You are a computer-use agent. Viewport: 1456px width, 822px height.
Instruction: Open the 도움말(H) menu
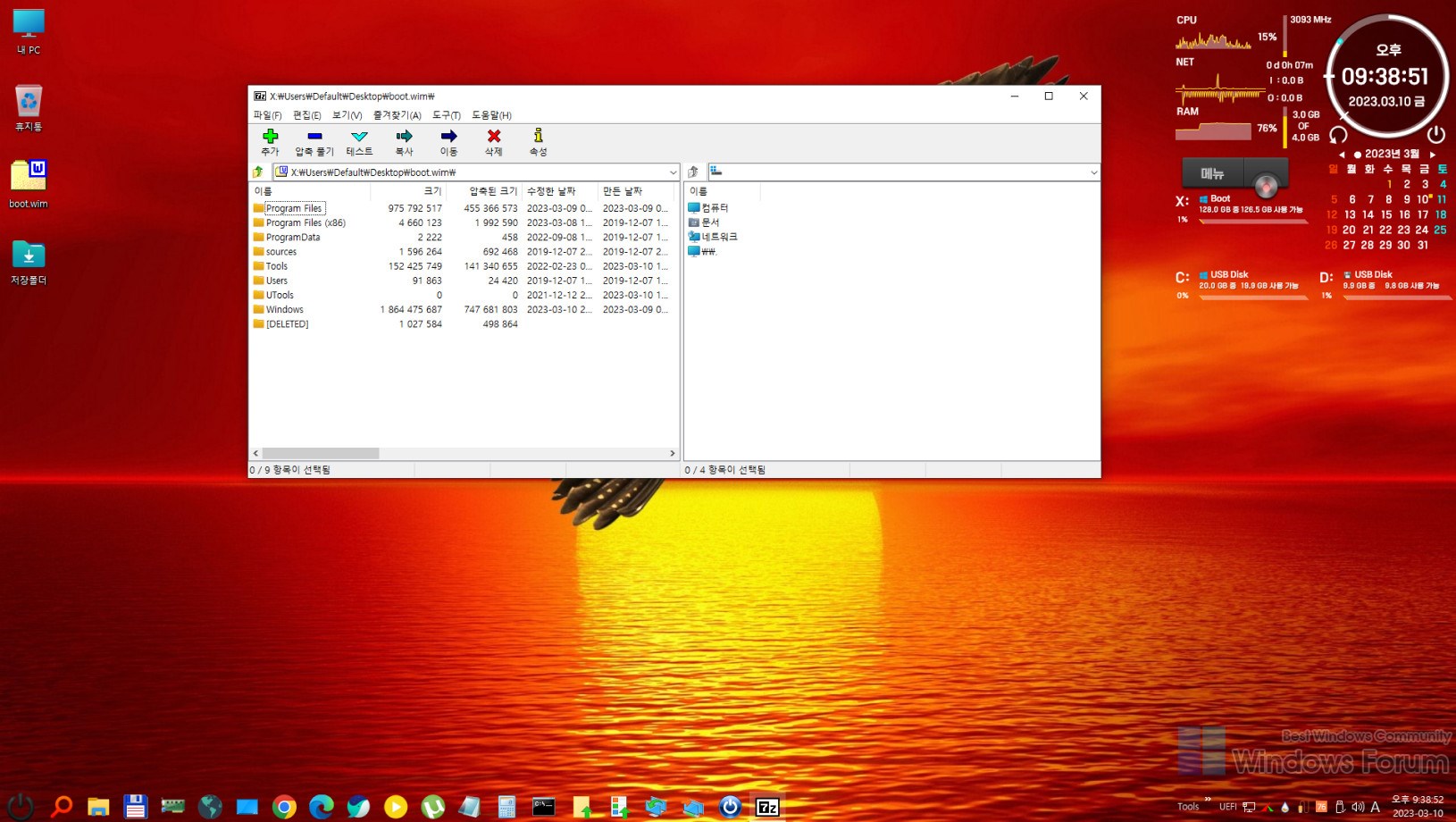click(491, 115)
